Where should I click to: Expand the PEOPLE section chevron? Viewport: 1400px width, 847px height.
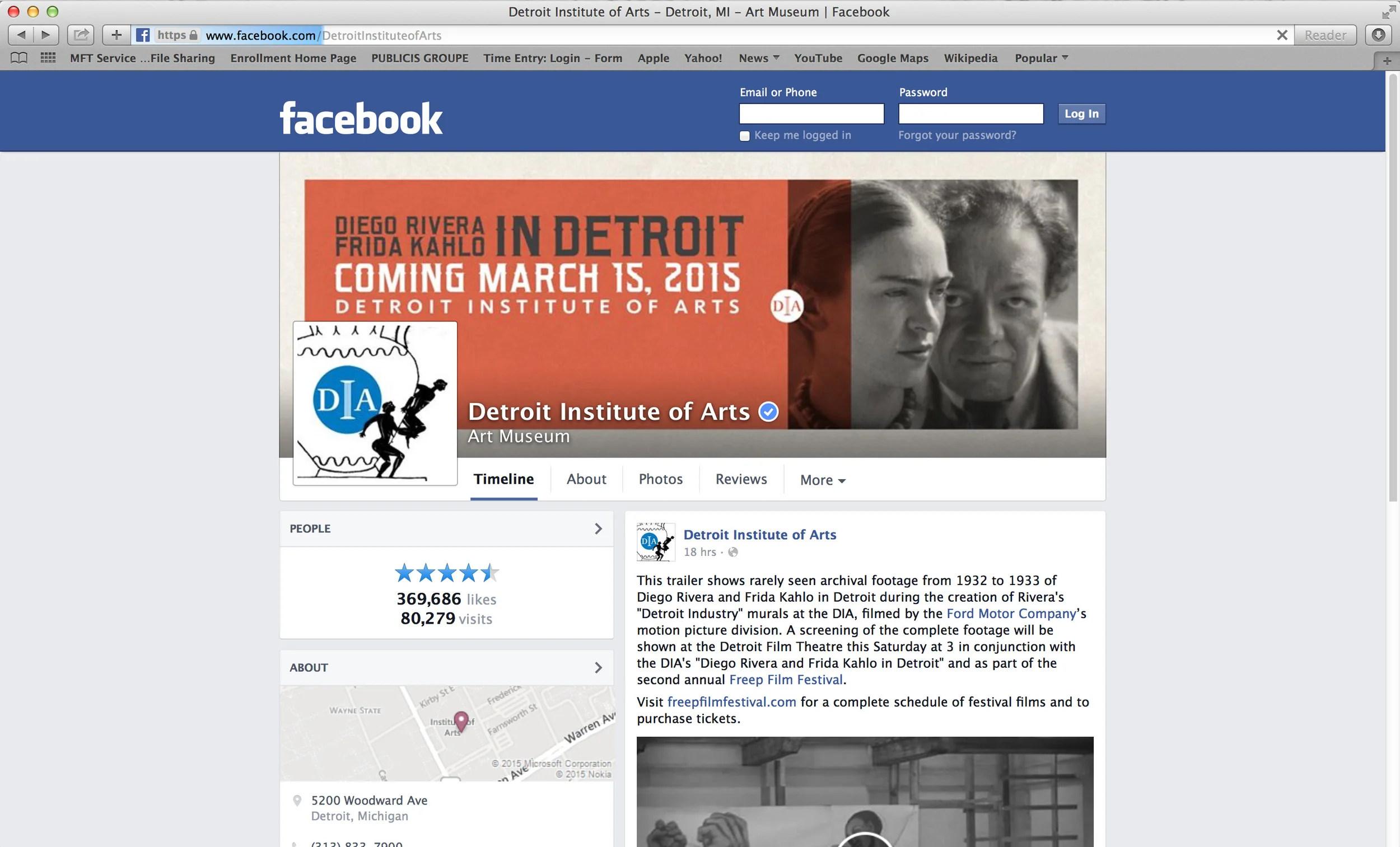pyautogui.click(x=598, y=529)
